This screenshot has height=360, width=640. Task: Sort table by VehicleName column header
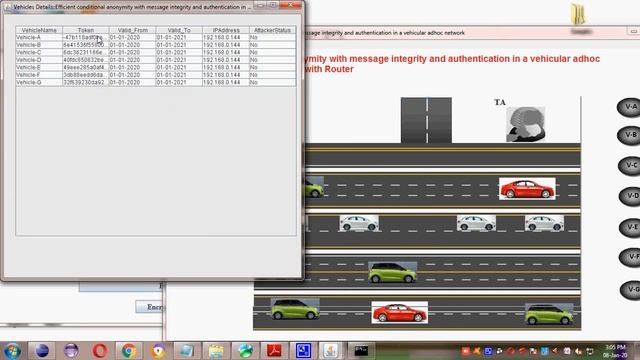(x=39, y=30)
